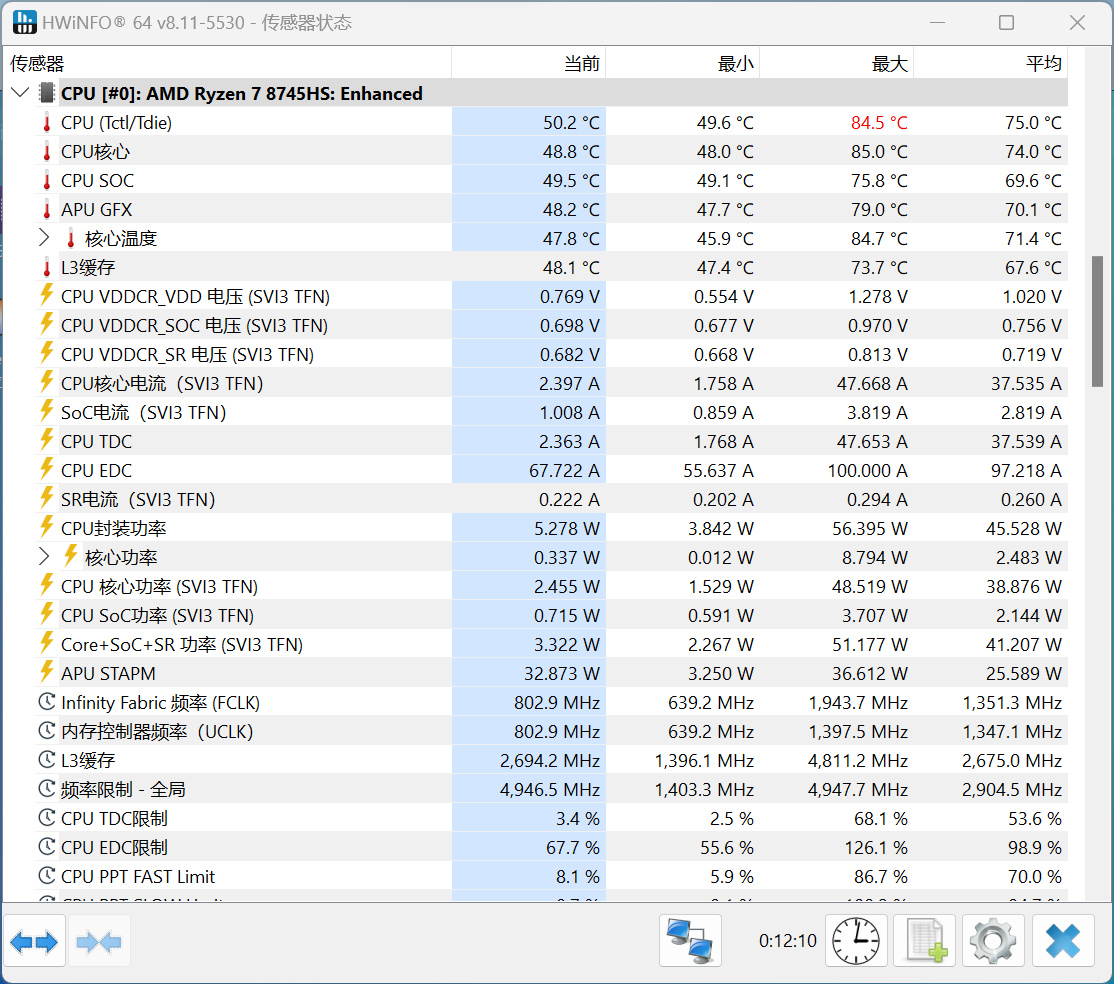Click the 4,946.5 MHz frequency limit value
This screenshot has width=1114, height=984.
click(550, 789)
